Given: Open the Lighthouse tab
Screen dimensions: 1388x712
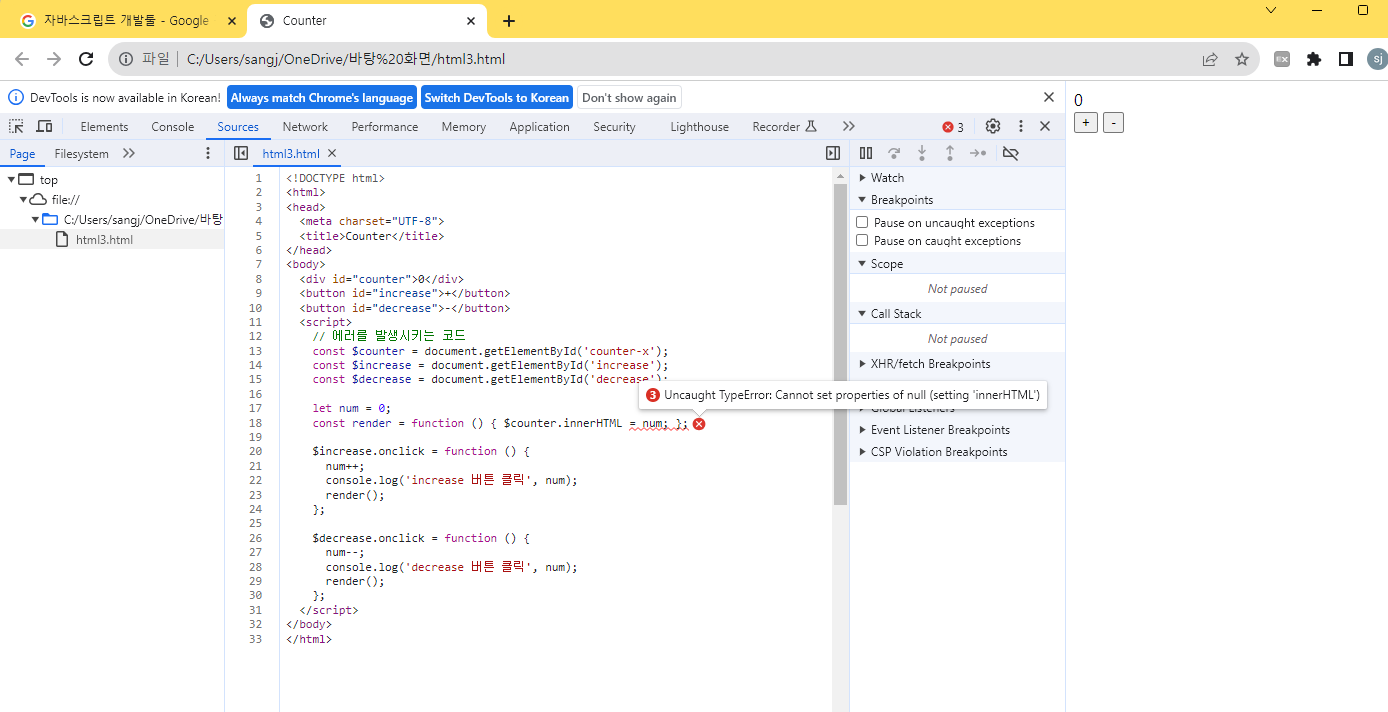Looking at the screenshot, I should 699,127.
